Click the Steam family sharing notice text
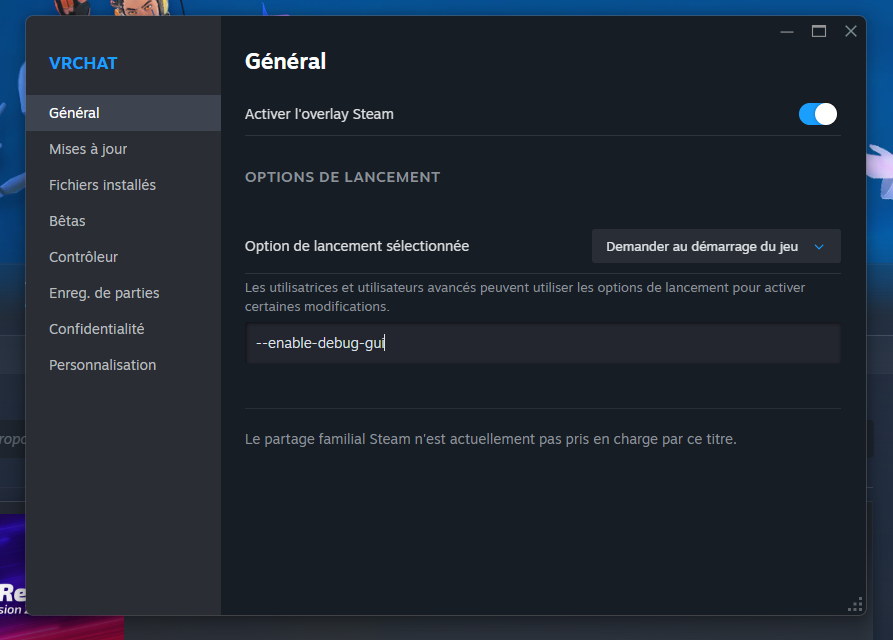The image size is (893, 640). pos(491,439)
